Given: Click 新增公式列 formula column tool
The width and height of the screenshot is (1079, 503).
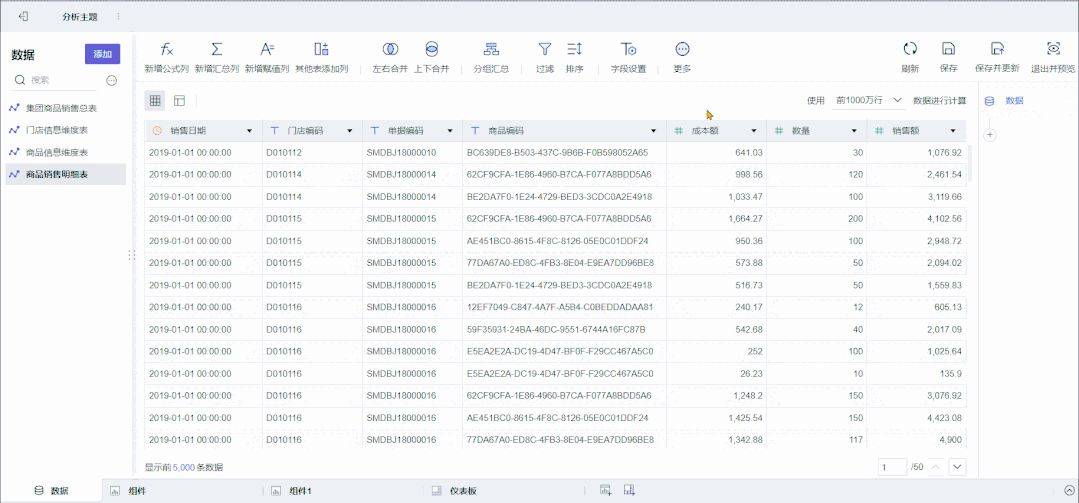Looking at the screenshot, I should pos(167,58).
